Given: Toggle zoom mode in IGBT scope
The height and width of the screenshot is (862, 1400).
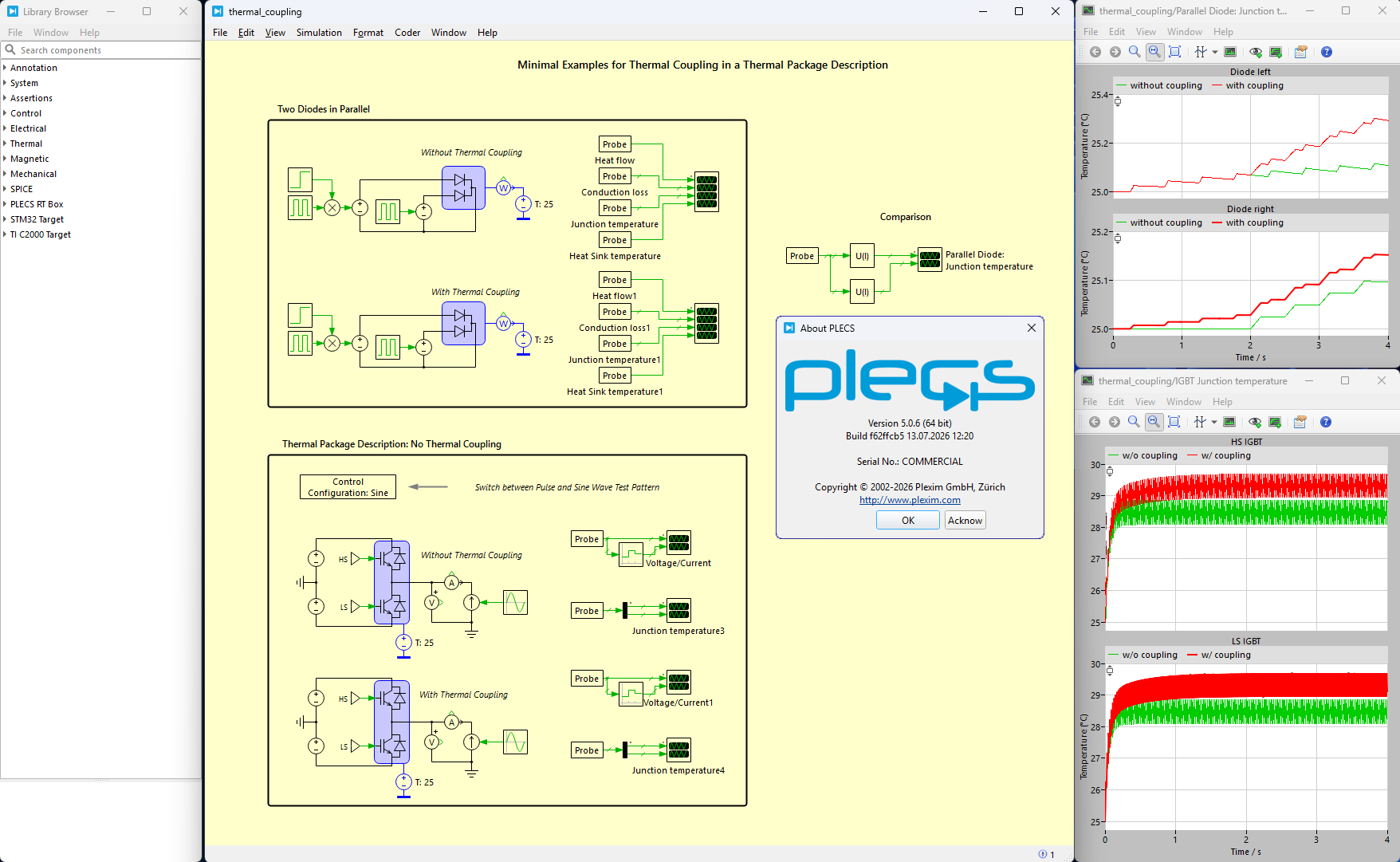Looking at the screenshot, I should pos(1134,422).
